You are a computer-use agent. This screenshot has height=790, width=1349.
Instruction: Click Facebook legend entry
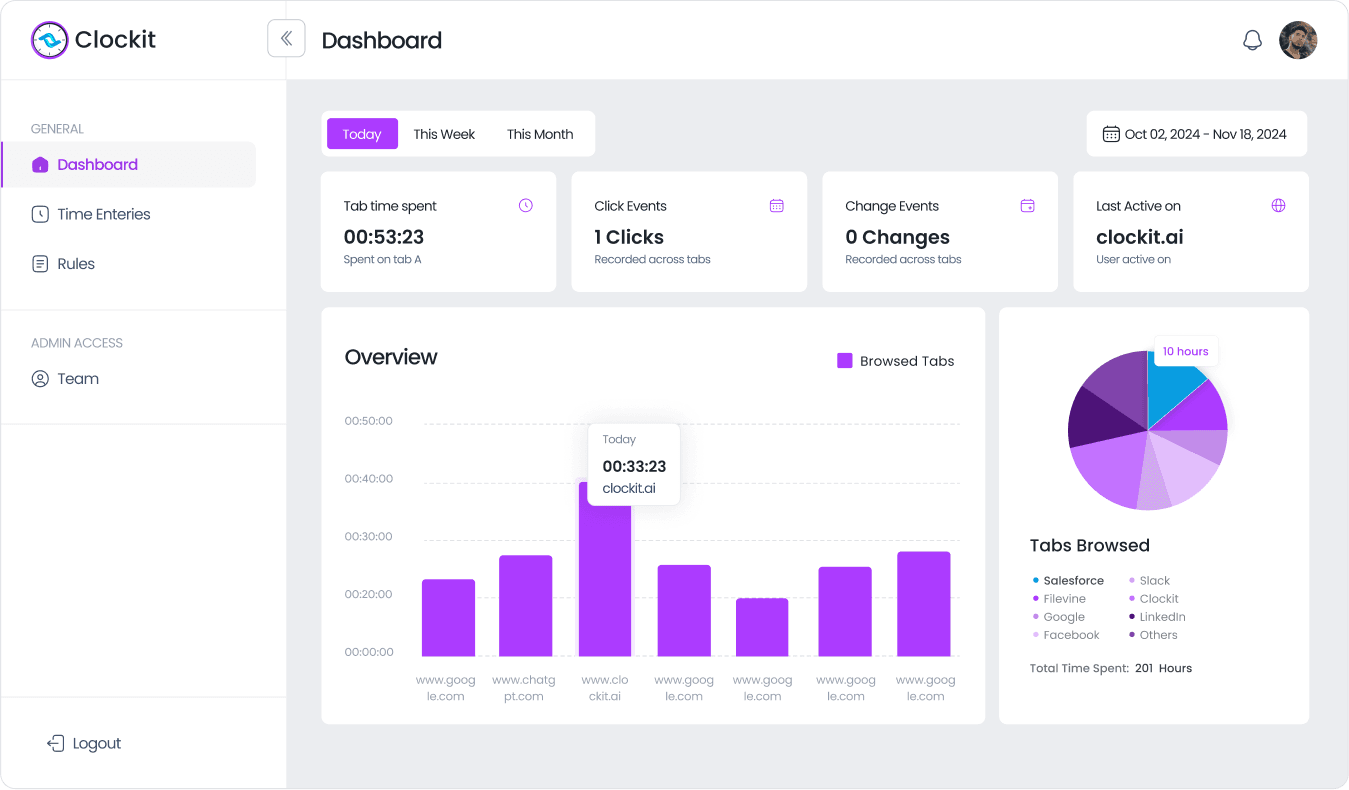click(1066, 635)
